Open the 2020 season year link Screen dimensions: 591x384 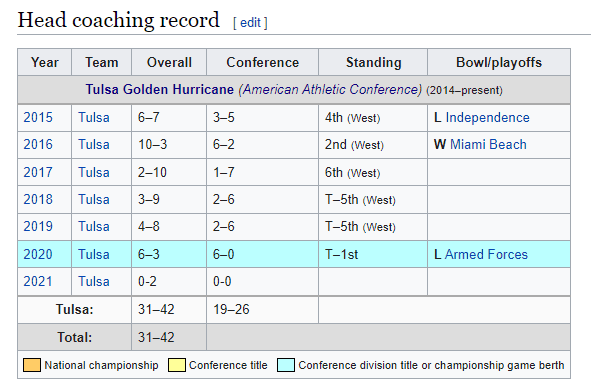[38, 254]
